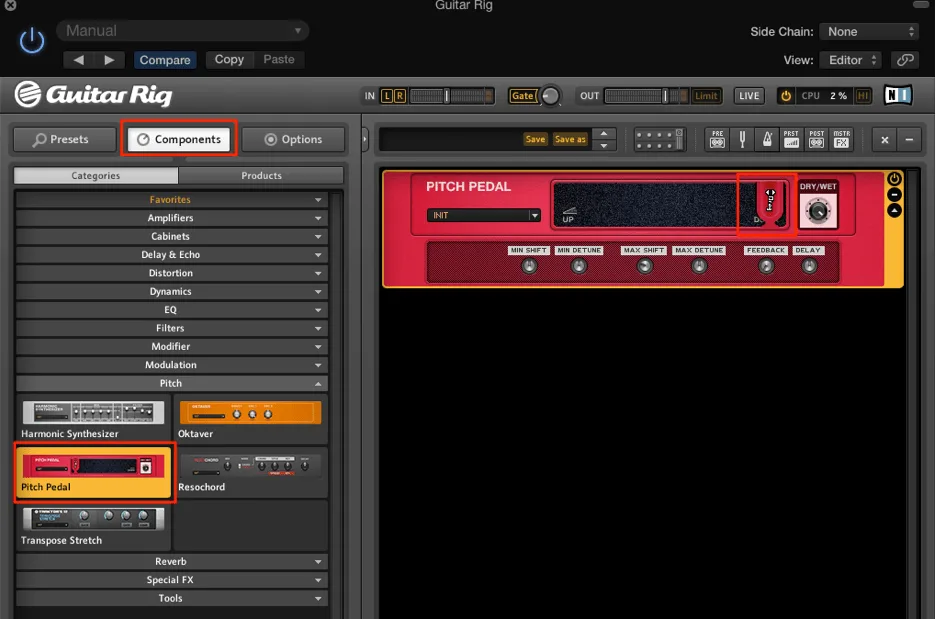This screenshot has height=619, width=936.
Task: Step to the previous rack preset with up arrow
Action: pos(604,134)
